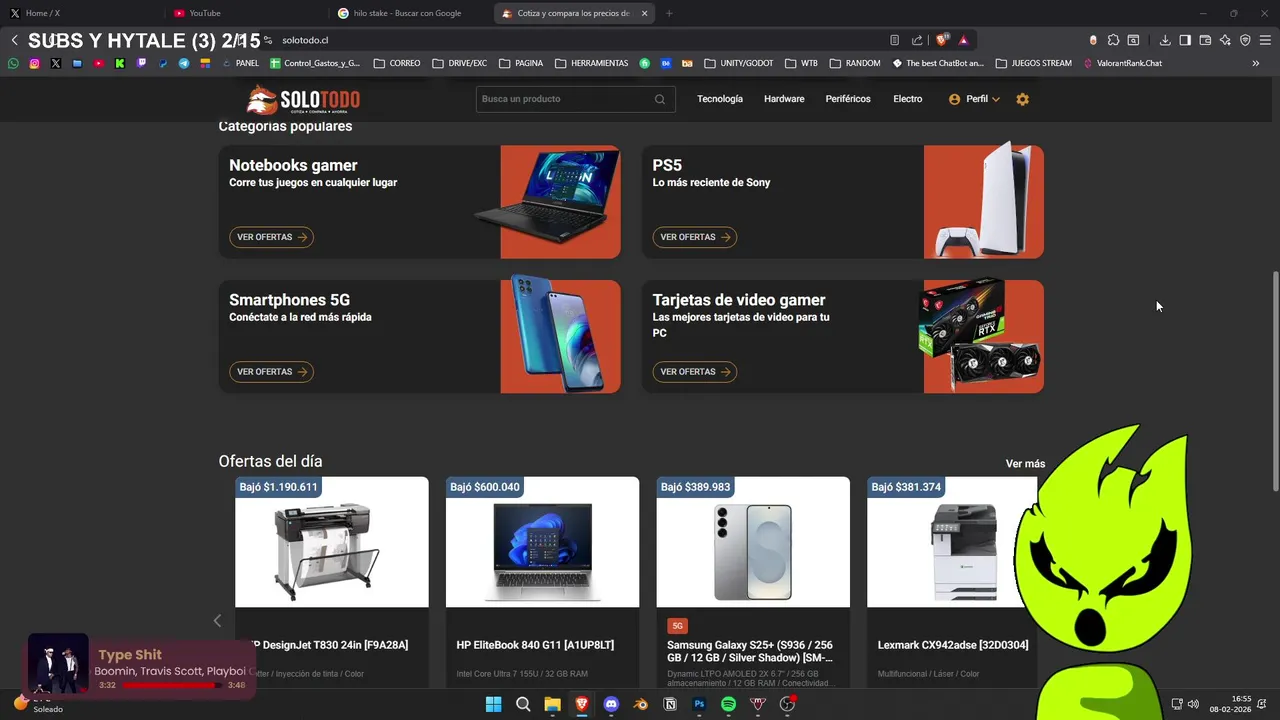
Task: Open a new browser tab
Action: click(x=669, y=13)
